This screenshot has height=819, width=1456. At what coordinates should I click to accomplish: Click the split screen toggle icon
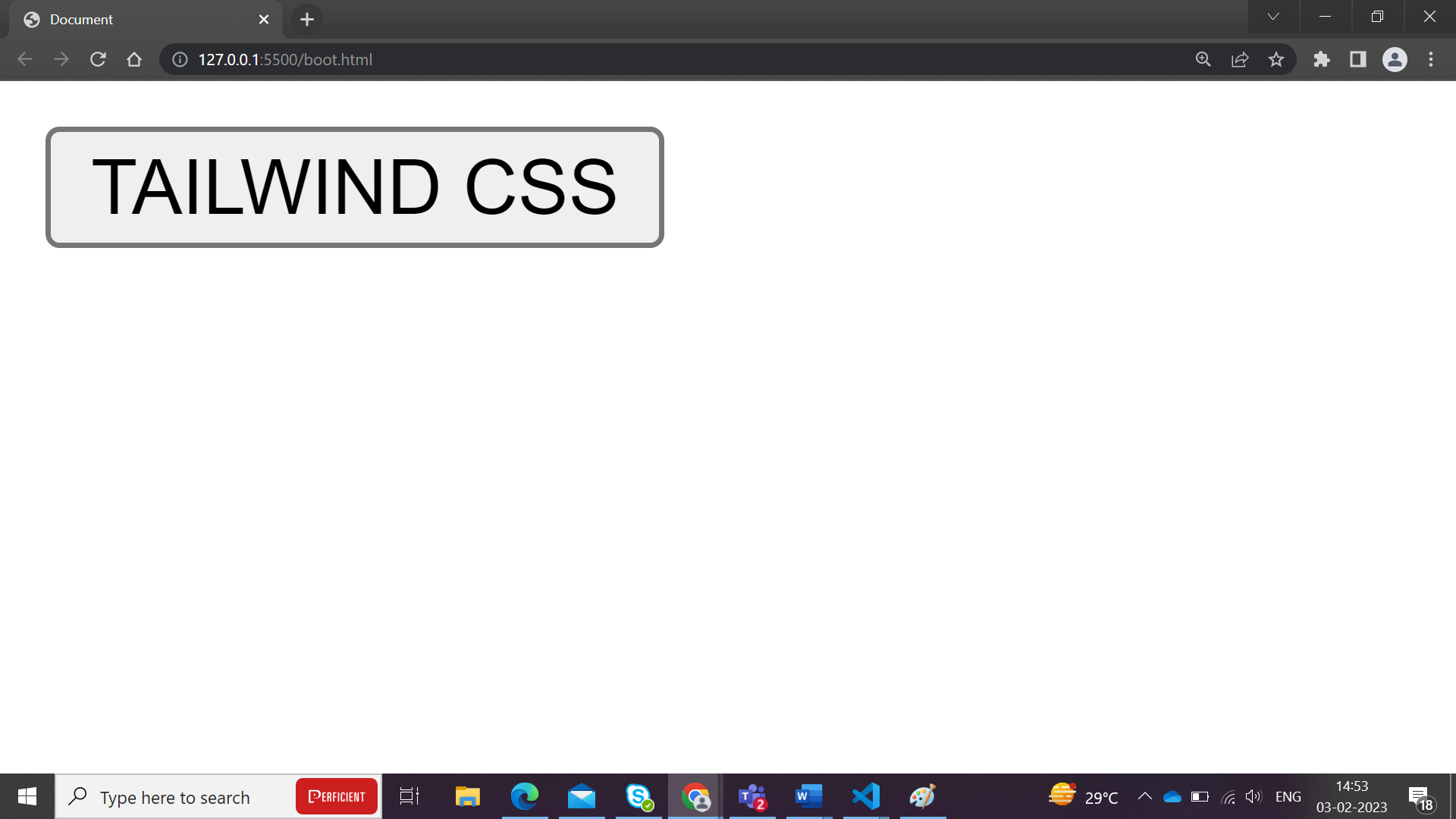coord(1358,59)
